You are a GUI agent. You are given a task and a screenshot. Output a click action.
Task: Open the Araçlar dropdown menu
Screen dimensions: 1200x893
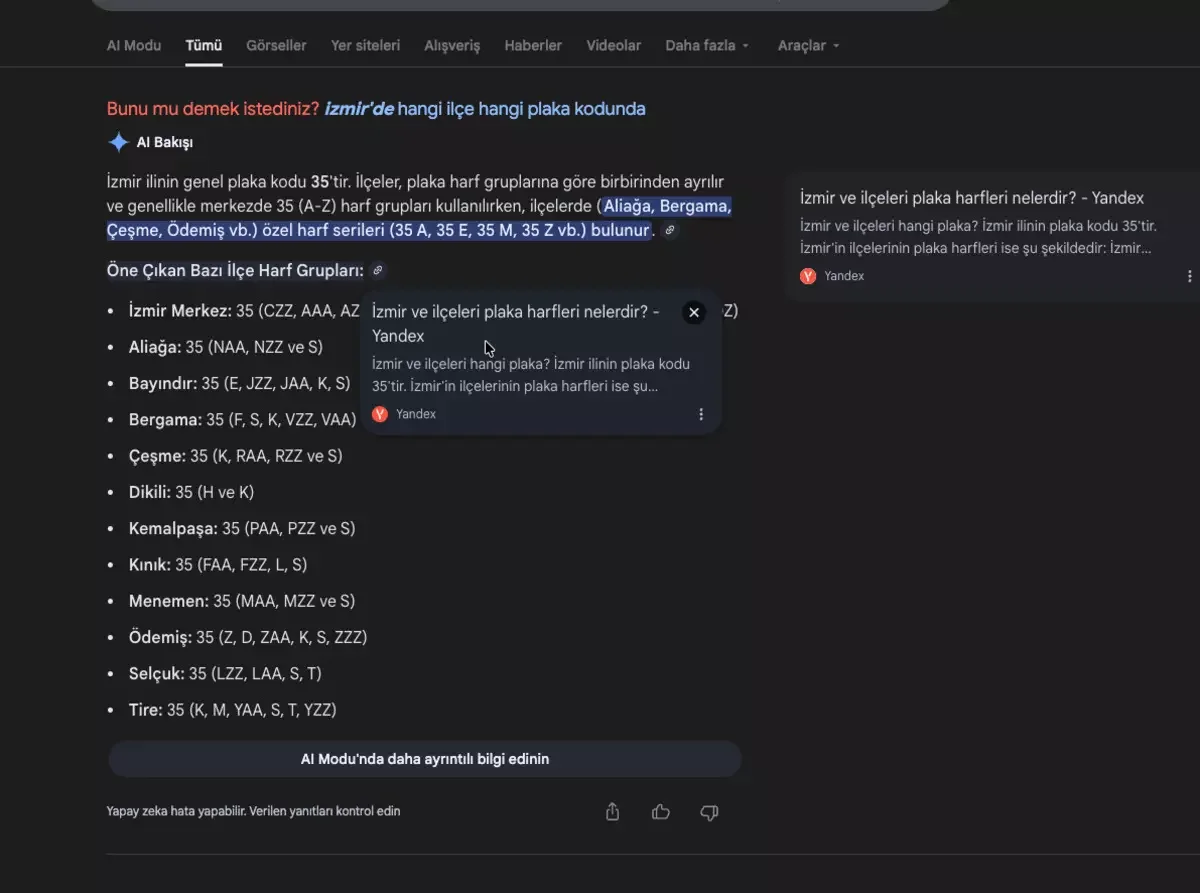tap(808, 46)
